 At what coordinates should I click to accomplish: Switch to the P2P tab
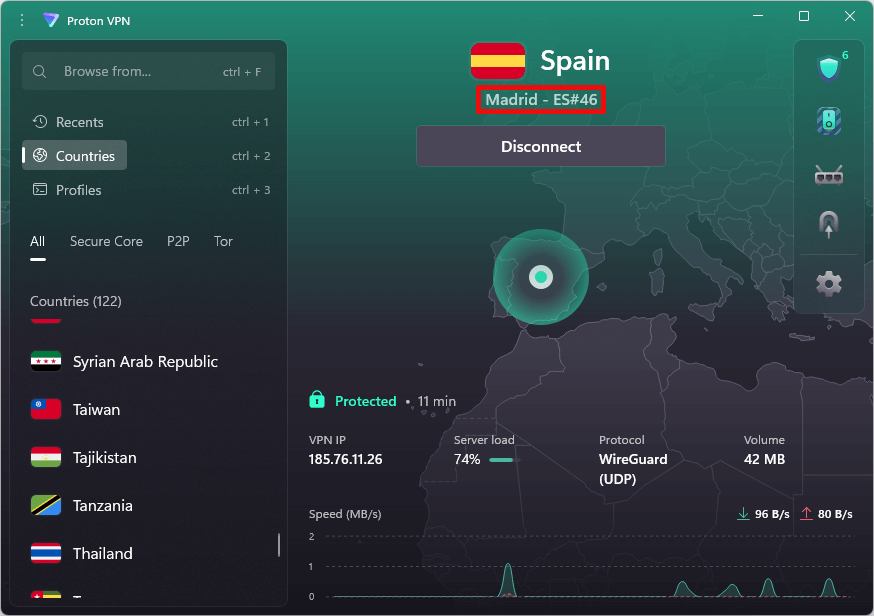[178, 241]
